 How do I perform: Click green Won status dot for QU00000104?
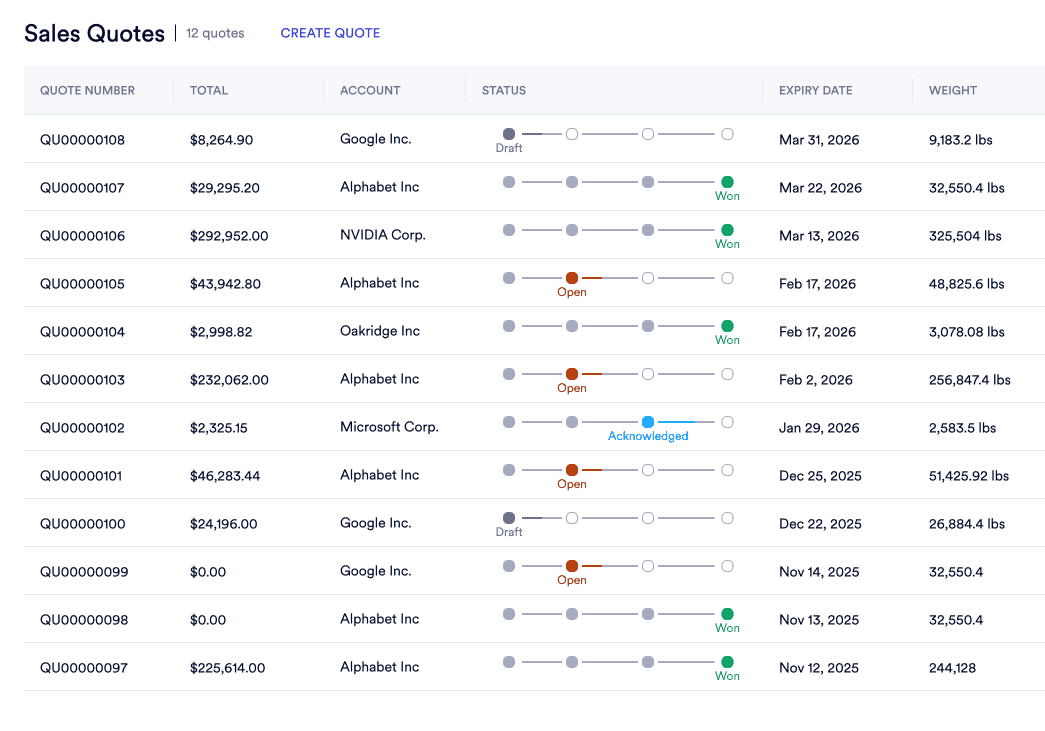click(728, 326)
